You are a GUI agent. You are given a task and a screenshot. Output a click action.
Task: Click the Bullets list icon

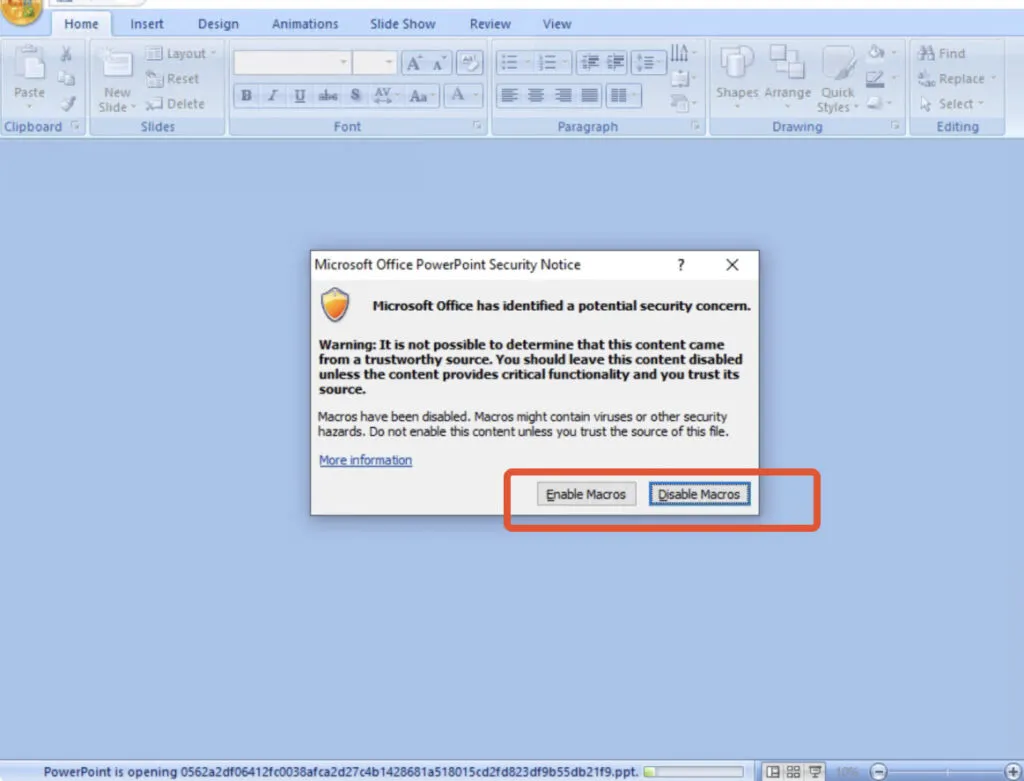509,63
